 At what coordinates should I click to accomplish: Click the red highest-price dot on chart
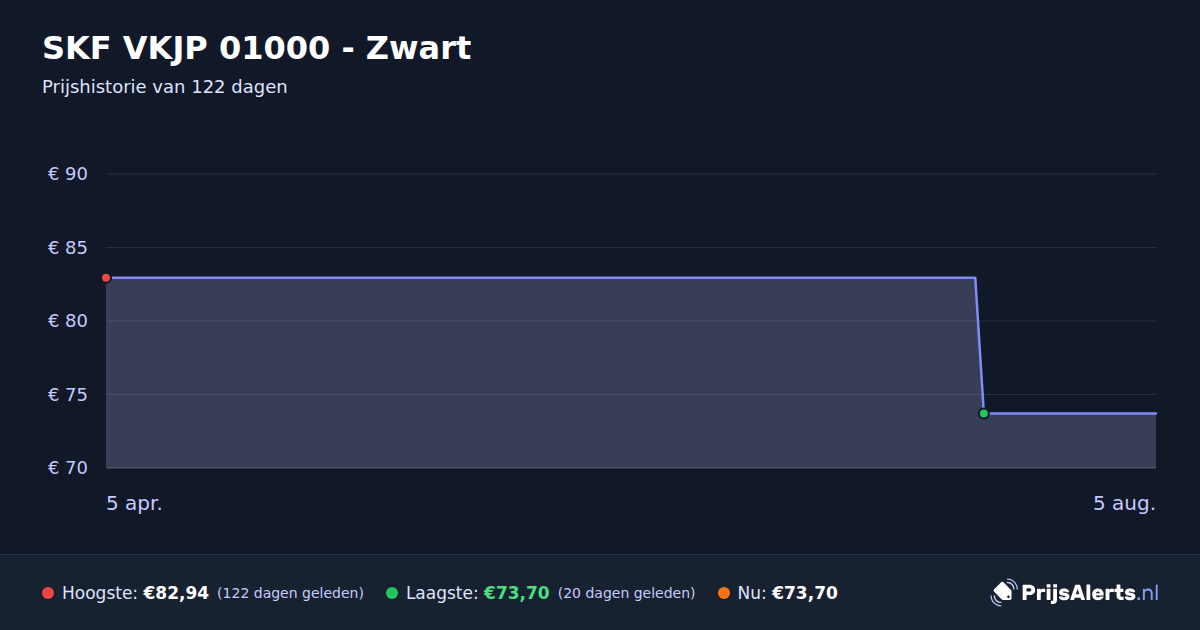(x=106, y=278)
